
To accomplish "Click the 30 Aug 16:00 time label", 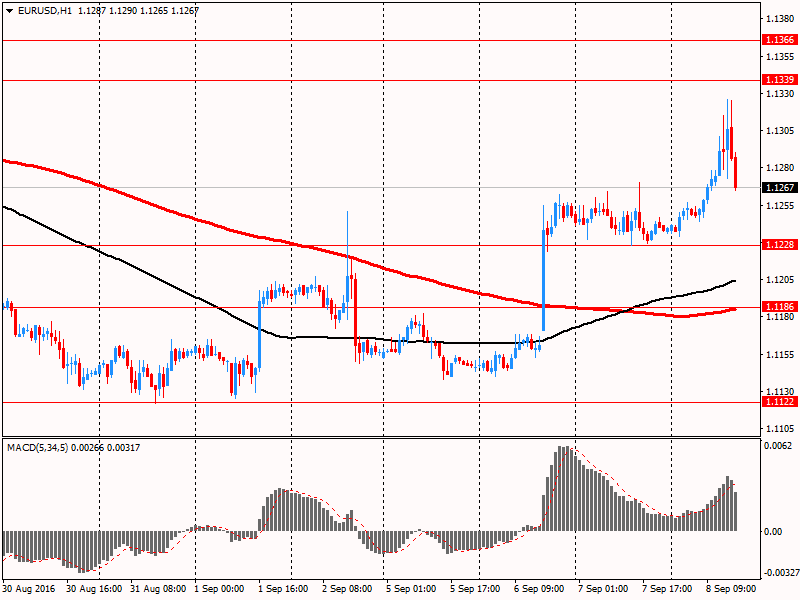I will [94, 589].
